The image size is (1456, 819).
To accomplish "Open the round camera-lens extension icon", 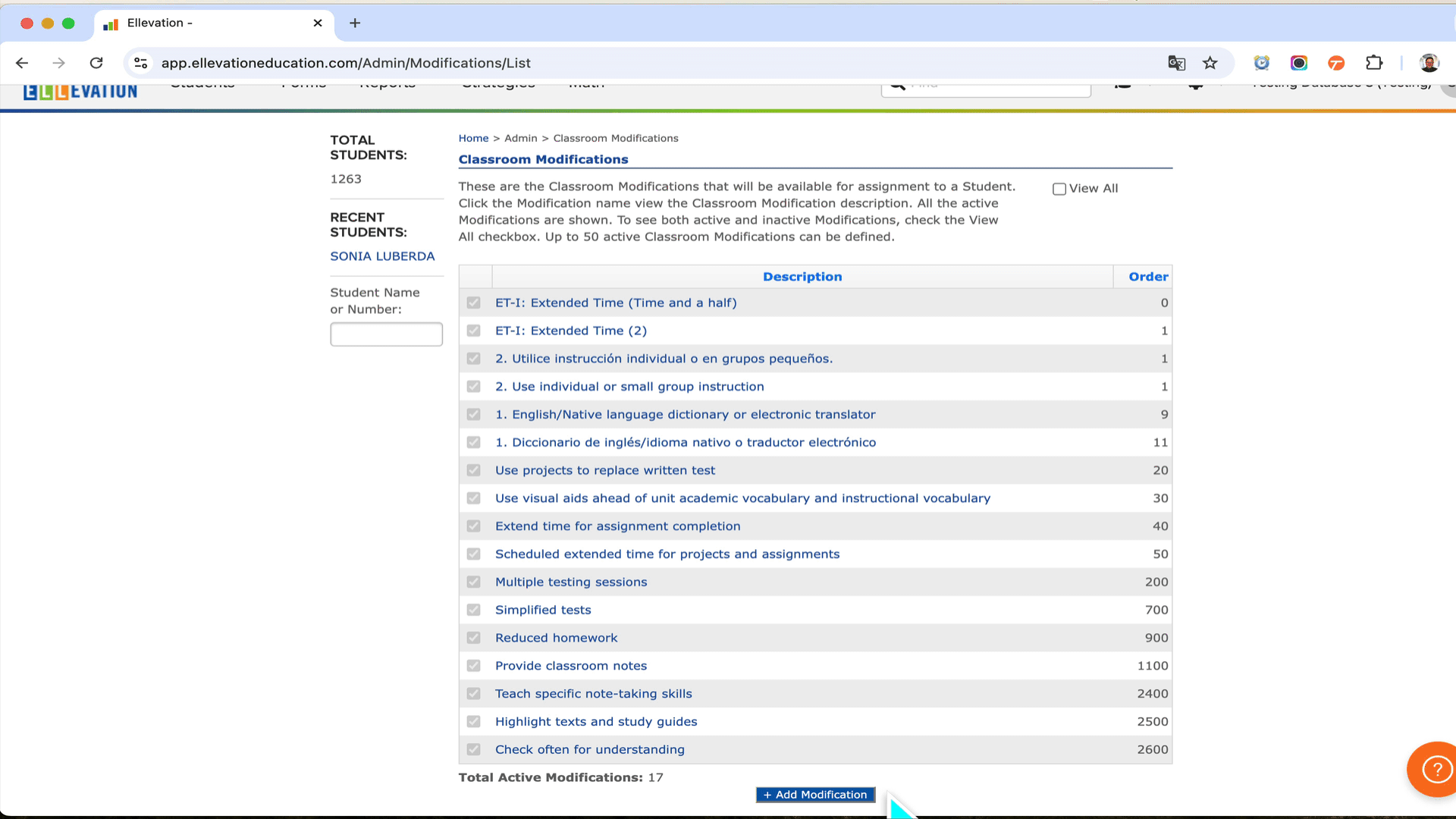I will tap(1299, 63).
